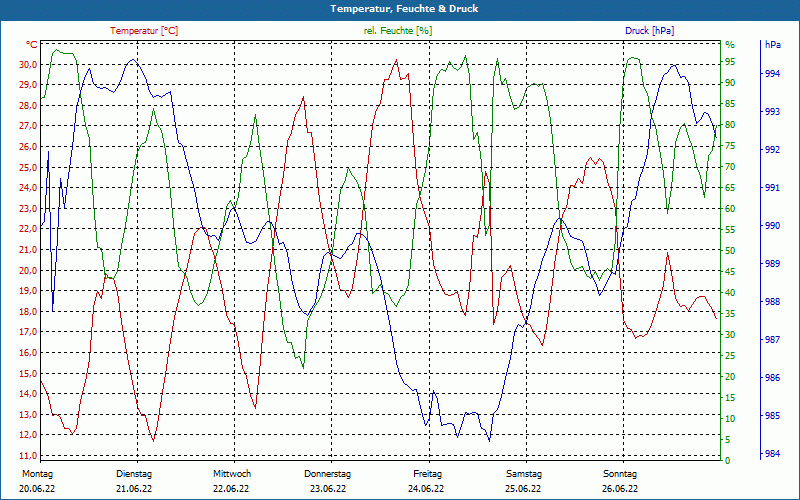Click the "984" pressure axis value
This screenshot has width=800, height=500.
(773, 454)
